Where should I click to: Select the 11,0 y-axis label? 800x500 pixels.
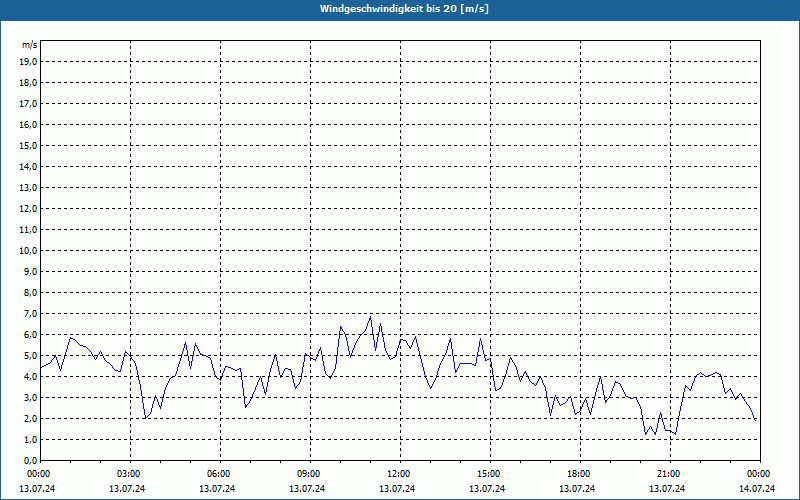[28, 230]
